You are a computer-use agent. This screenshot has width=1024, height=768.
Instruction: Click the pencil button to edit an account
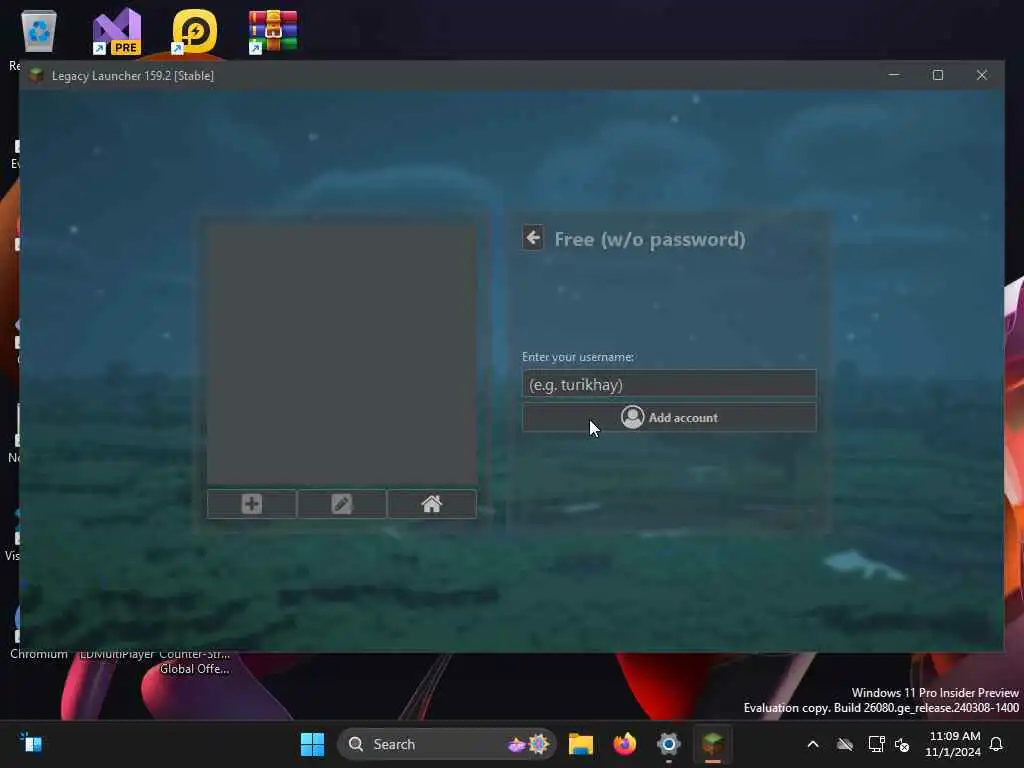coord(342,504)
